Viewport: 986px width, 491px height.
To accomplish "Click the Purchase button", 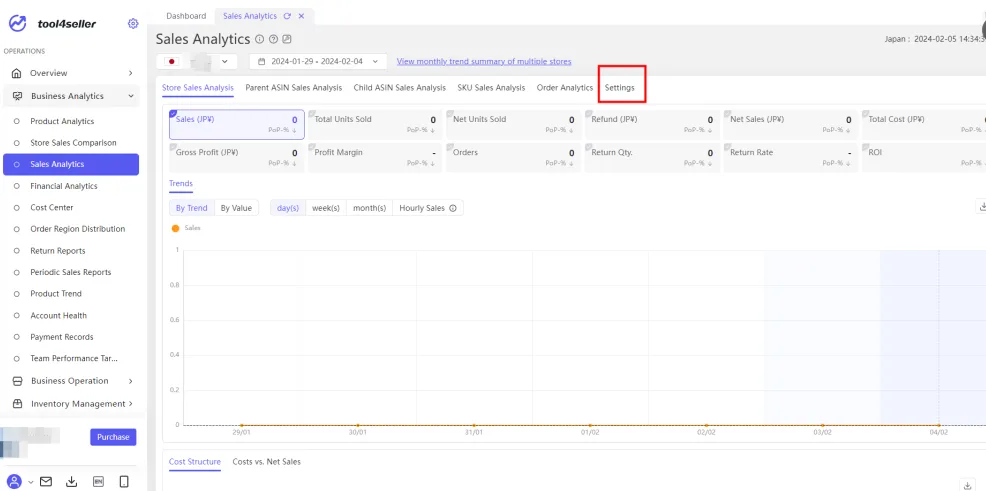I will [113, 437].
